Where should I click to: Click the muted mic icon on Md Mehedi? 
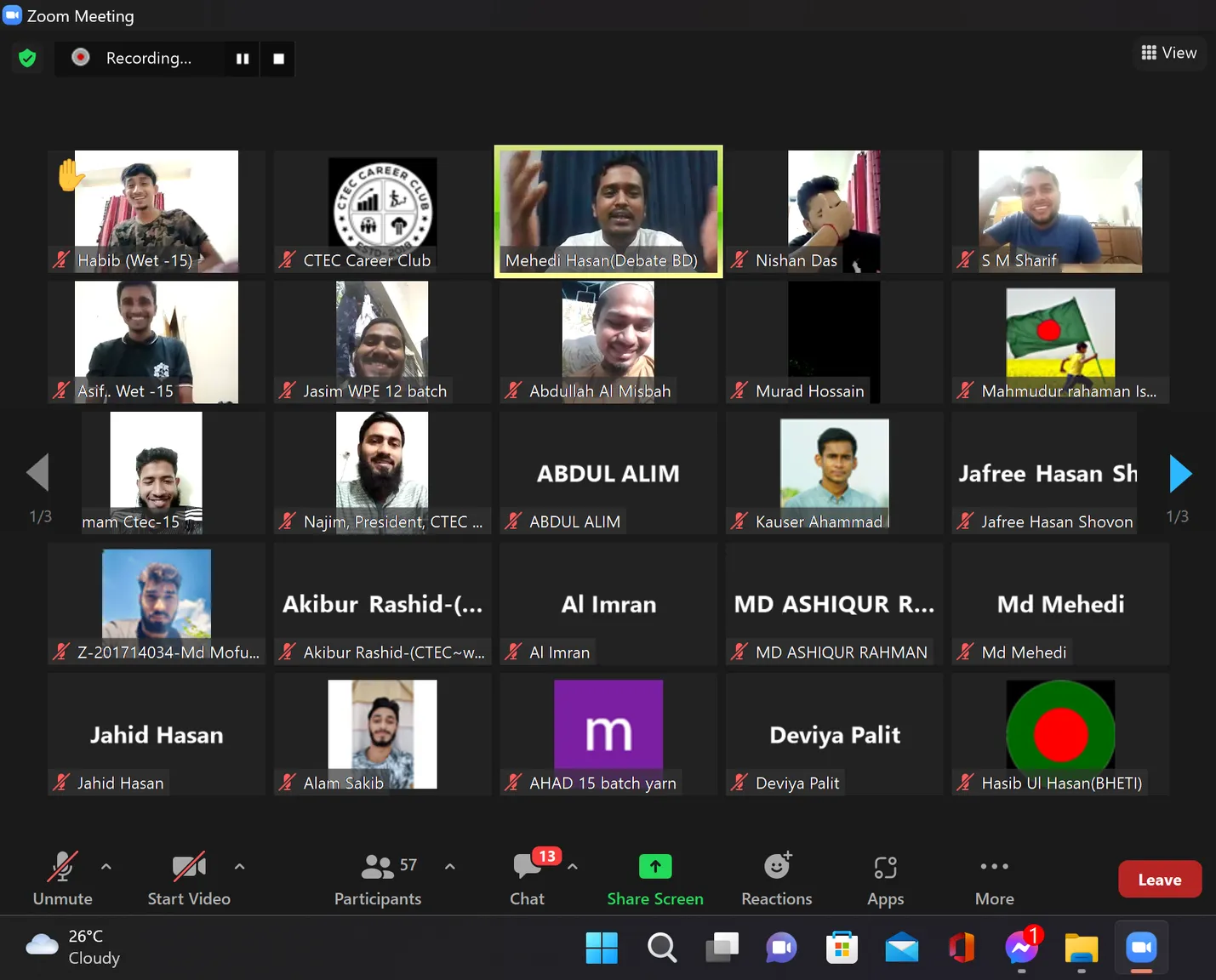tap(965, 652)
